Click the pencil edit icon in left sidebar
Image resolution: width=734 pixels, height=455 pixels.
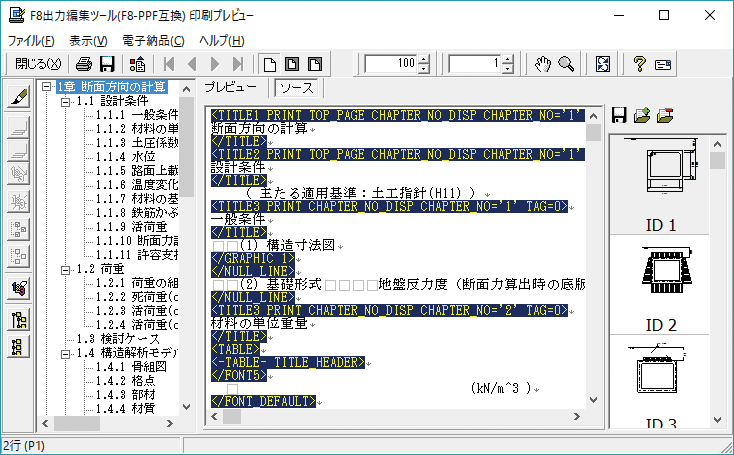(x=19, y=97)
